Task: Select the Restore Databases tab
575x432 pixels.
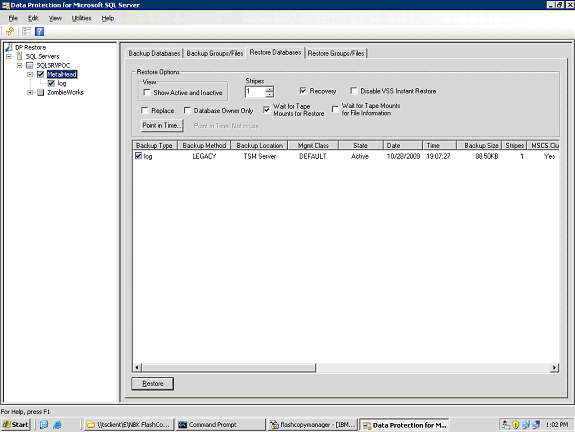Action: pos(275,53)
